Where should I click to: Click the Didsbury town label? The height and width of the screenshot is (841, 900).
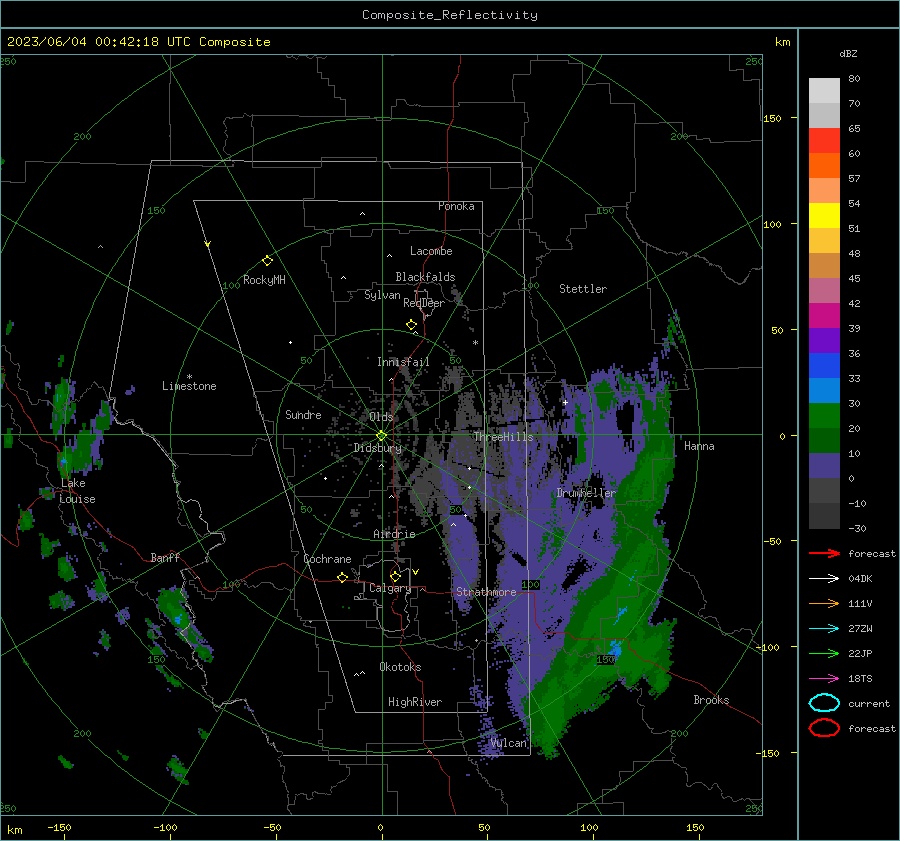[x=378, y=448]
